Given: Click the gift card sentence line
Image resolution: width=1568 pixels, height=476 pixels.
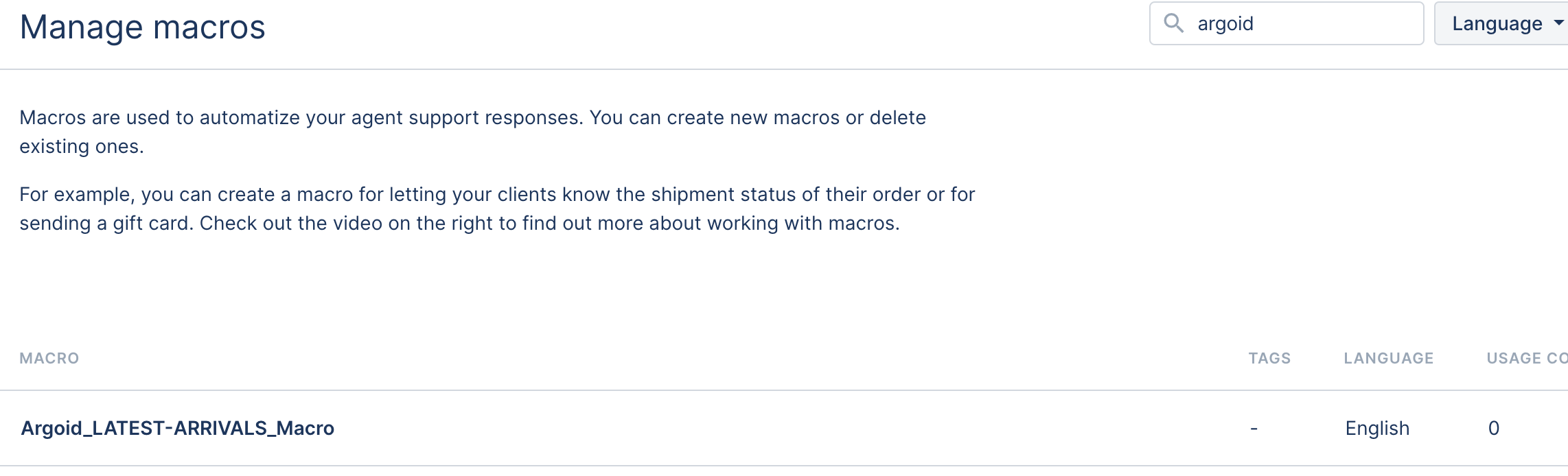Looking at the screenshot, I should 459,224.
